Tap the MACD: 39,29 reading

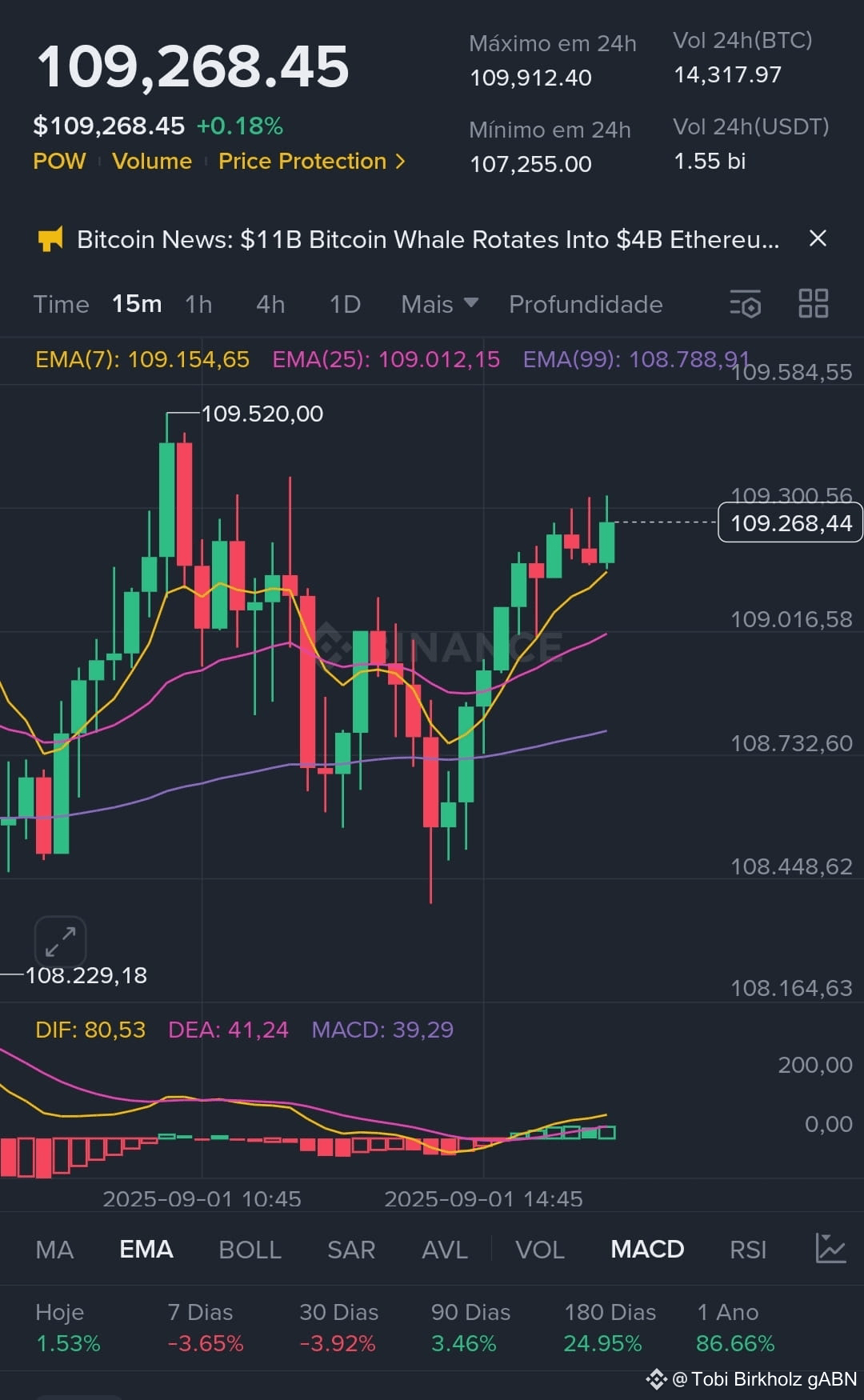click(382, 1030)
